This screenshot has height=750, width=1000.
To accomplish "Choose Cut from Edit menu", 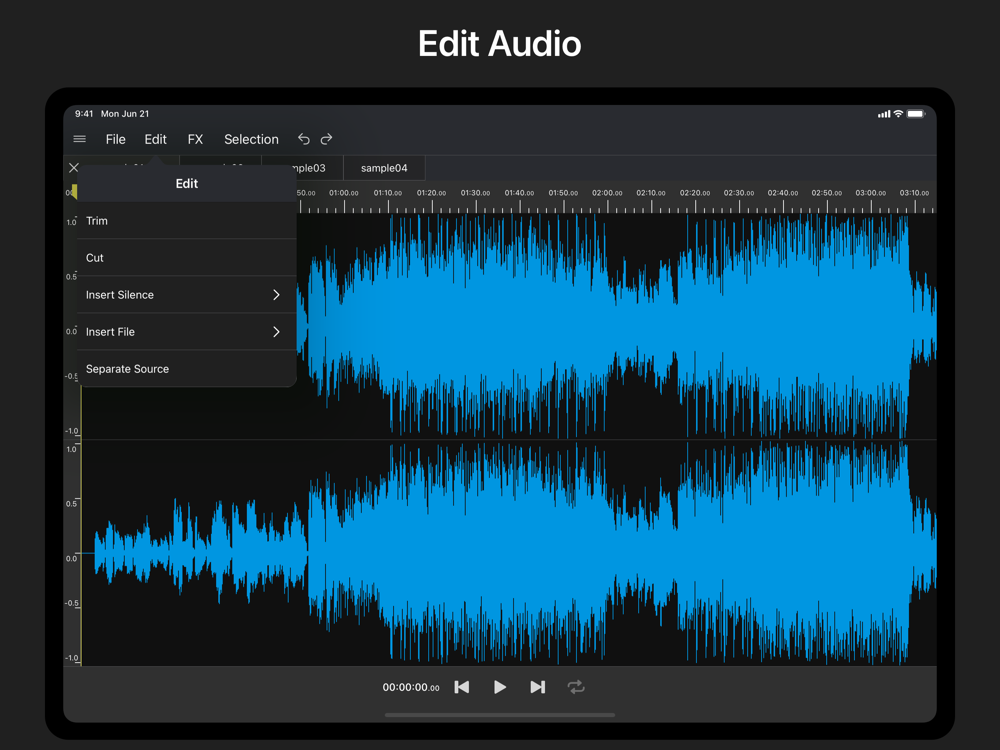I will click(95, 258).
